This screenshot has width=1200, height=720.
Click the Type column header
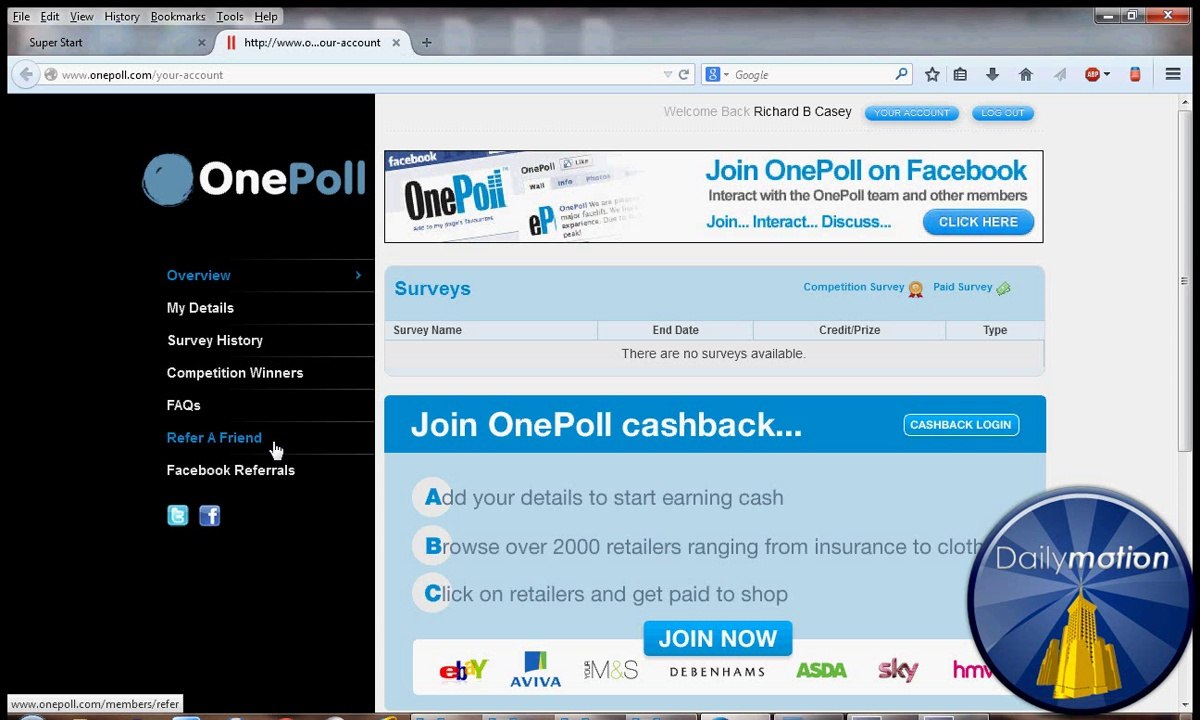(x=995, y=330)
